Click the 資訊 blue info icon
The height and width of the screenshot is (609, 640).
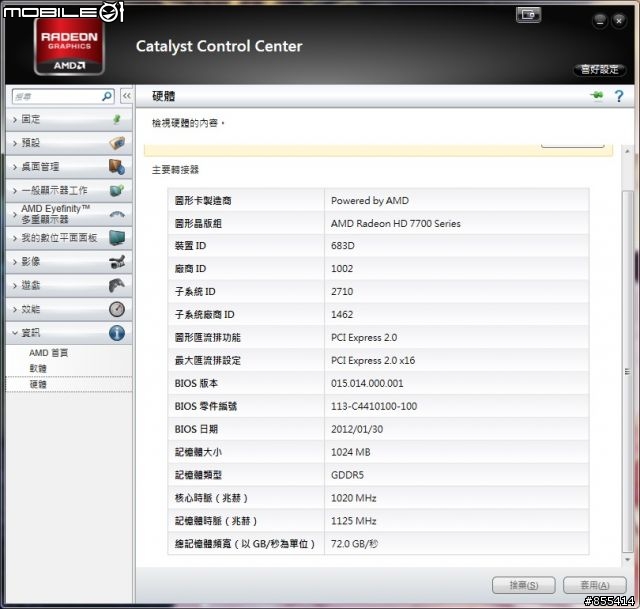(x=117, y=333)
